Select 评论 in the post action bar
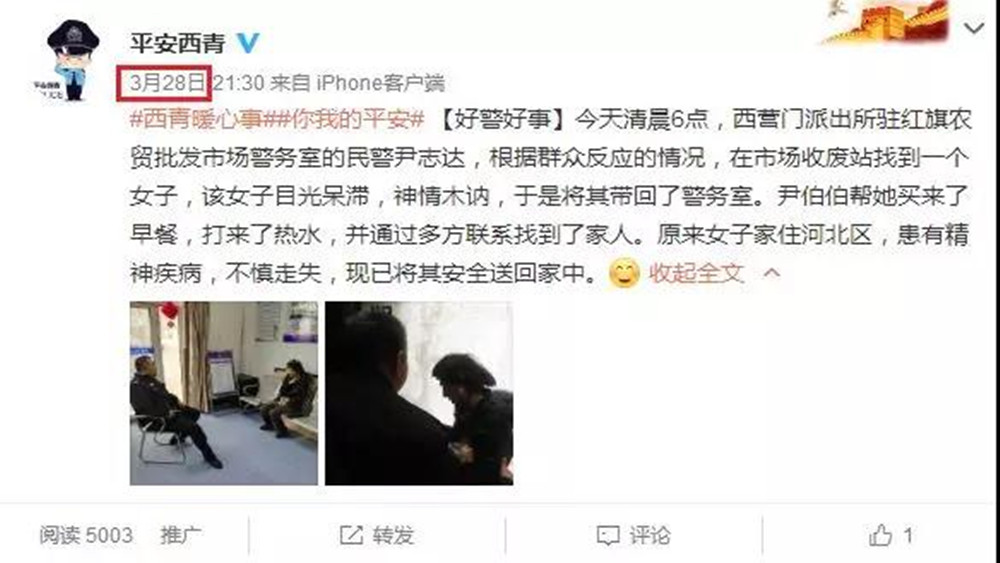This screenshot has height=563, width=1000. click(x=650, y=535)
